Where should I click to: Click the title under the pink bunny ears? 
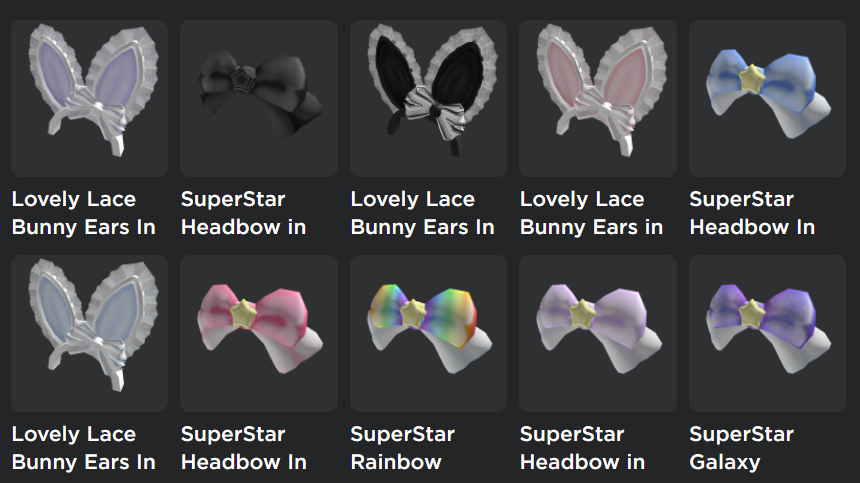592,213
